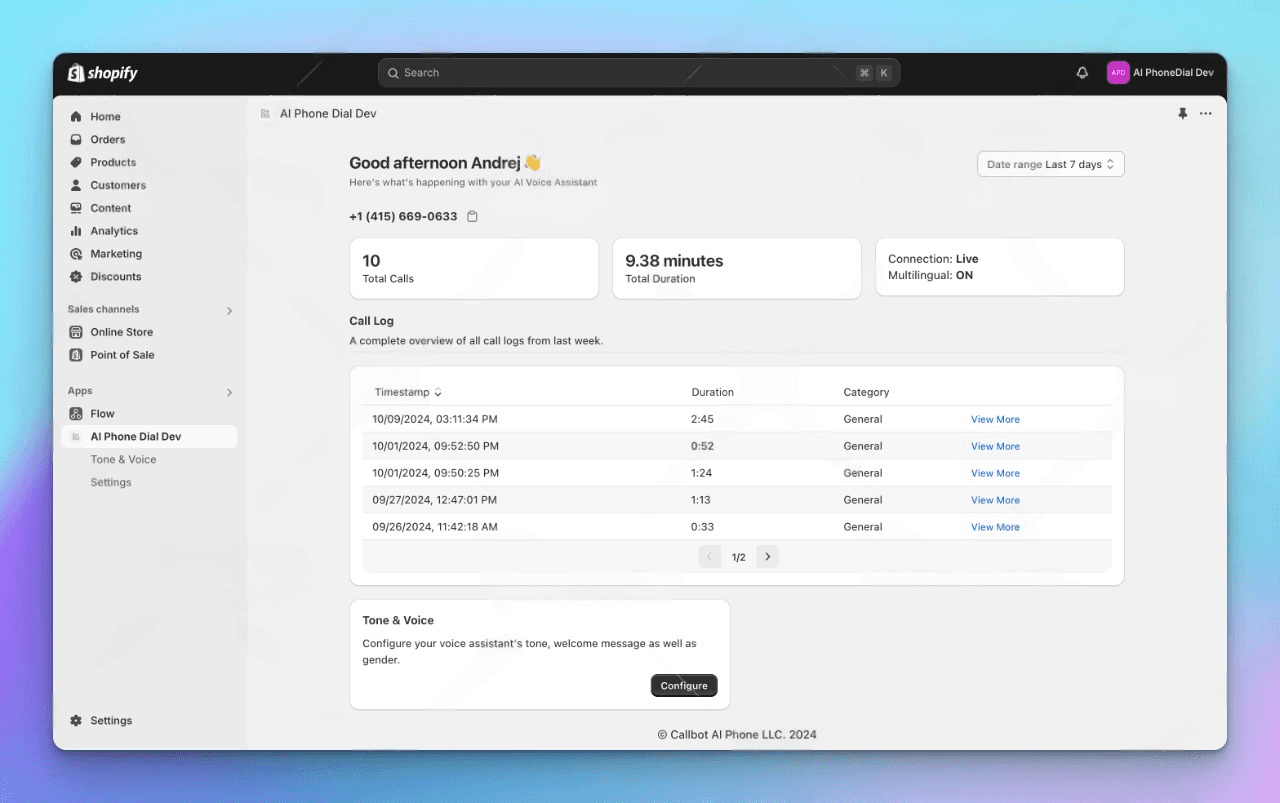Click the Duration column header
This screenshot has width=1280, height=803.
[712, 393]
